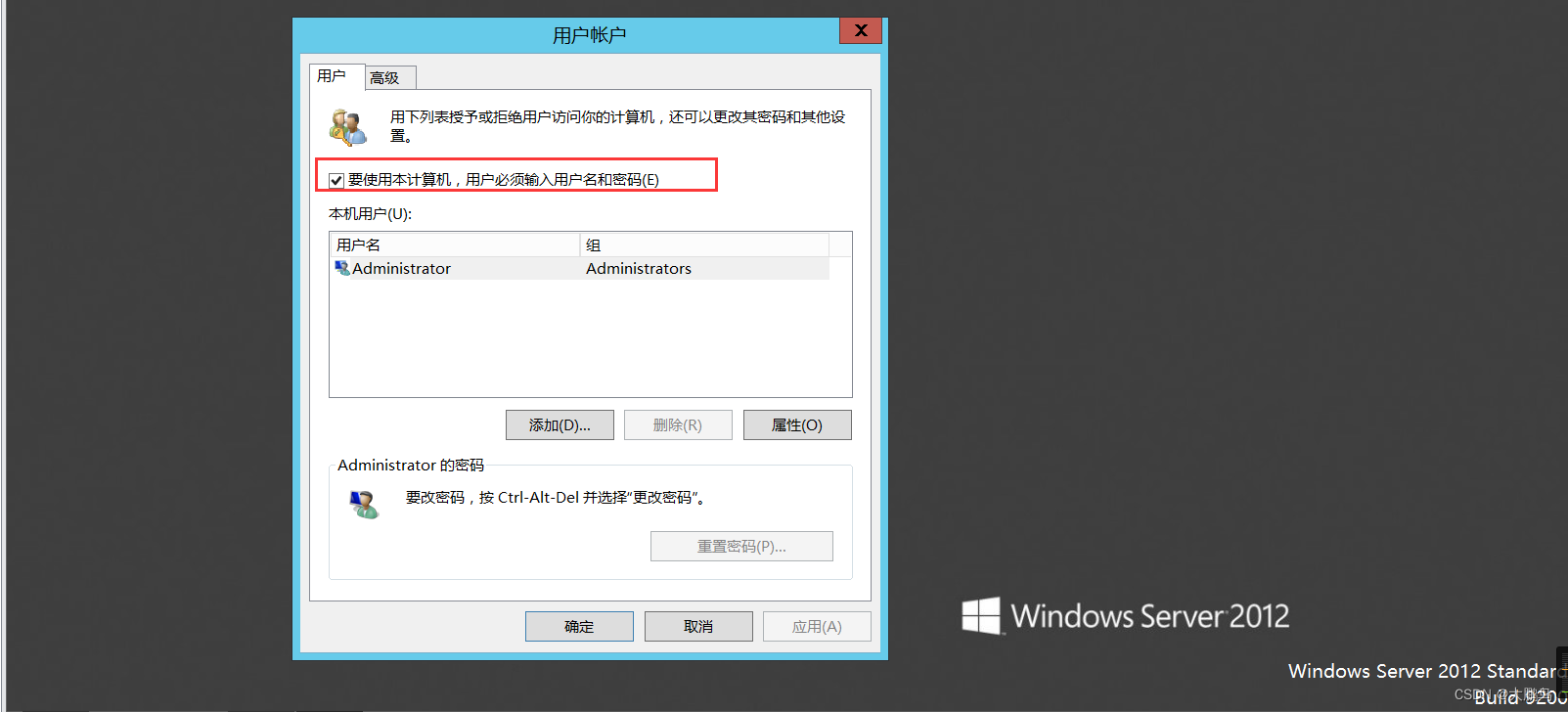Click the 用户帐户 title bar text

pyautogui.click(x=589, y=35)
